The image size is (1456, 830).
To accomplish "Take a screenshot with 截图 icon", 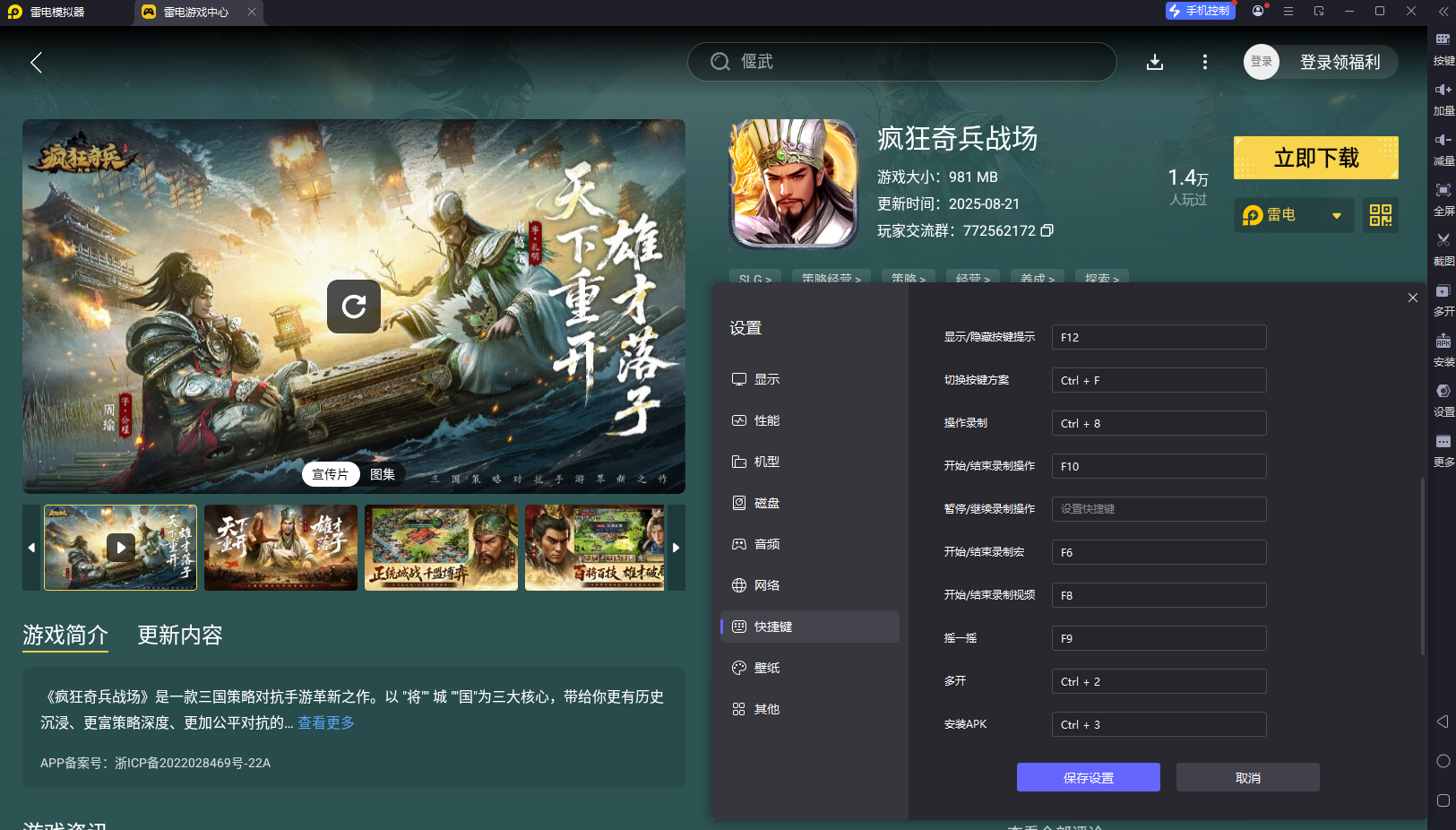I will (x=1443, y=249).
